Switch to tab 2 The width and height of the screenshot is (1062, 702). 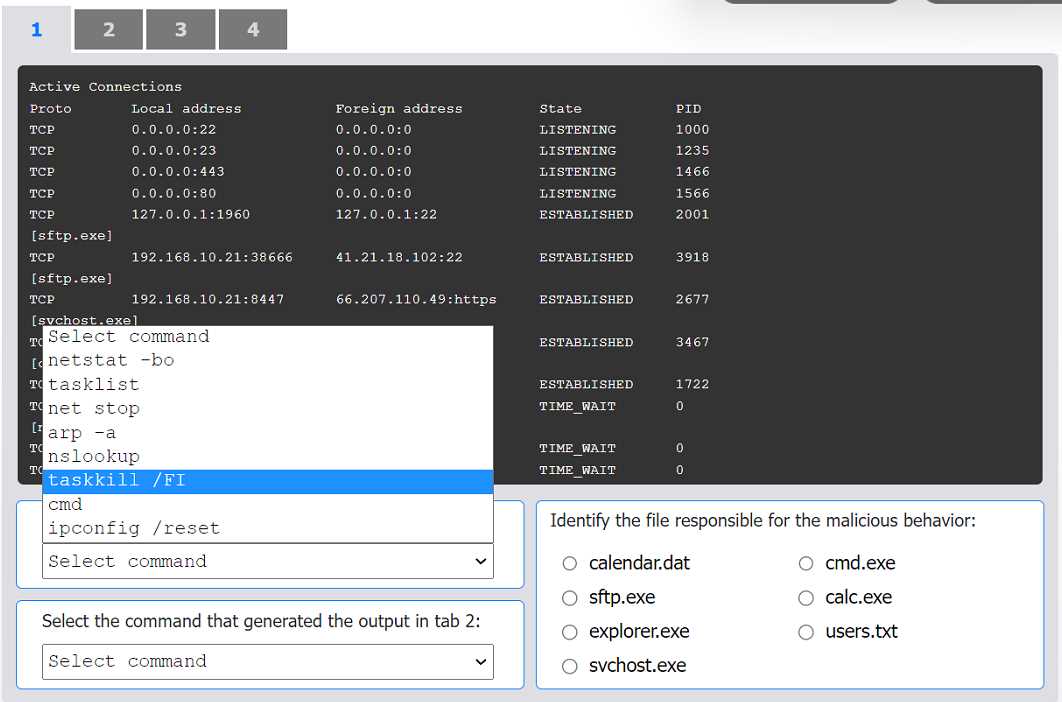(108, 29)
